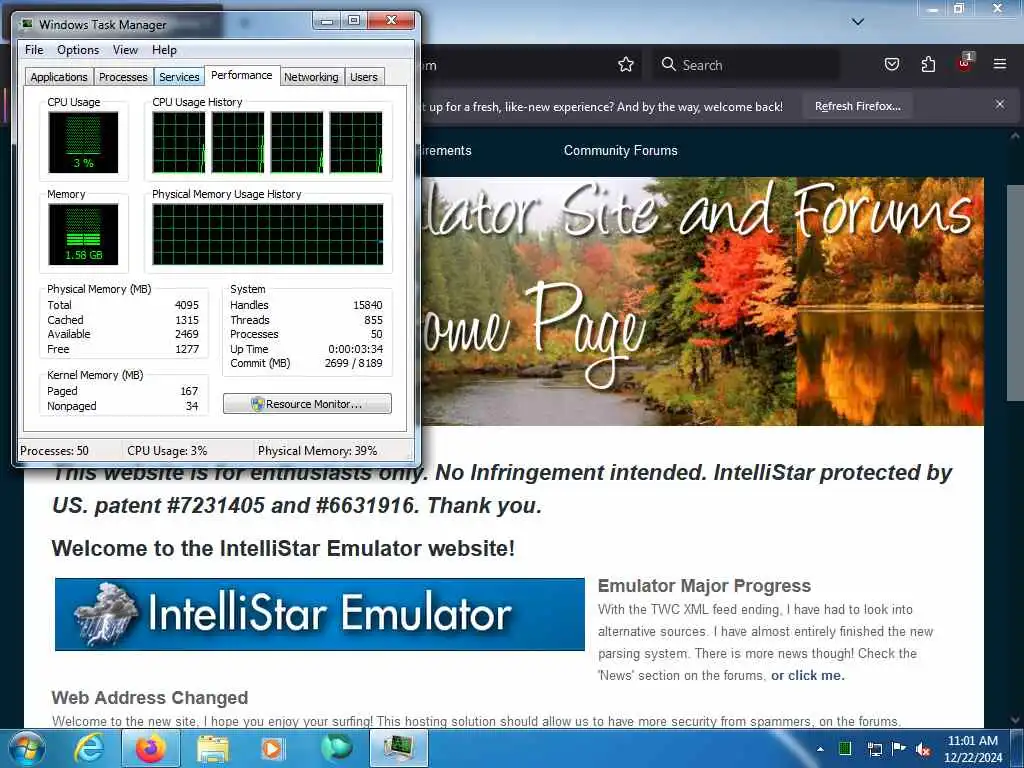Open Windows Explorer from the taskbar
The width and height of the screenshot is (1024, 768).
coord(212,749)
